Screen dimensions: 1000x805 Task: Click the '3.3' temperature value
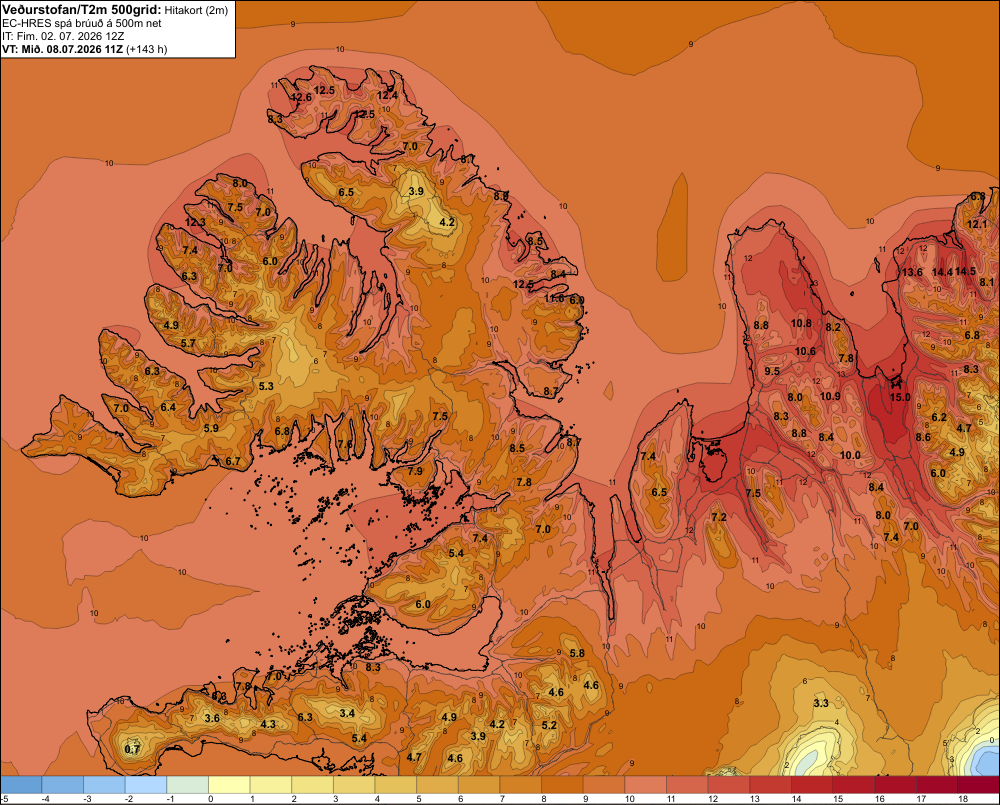click(x=821, y=703)
